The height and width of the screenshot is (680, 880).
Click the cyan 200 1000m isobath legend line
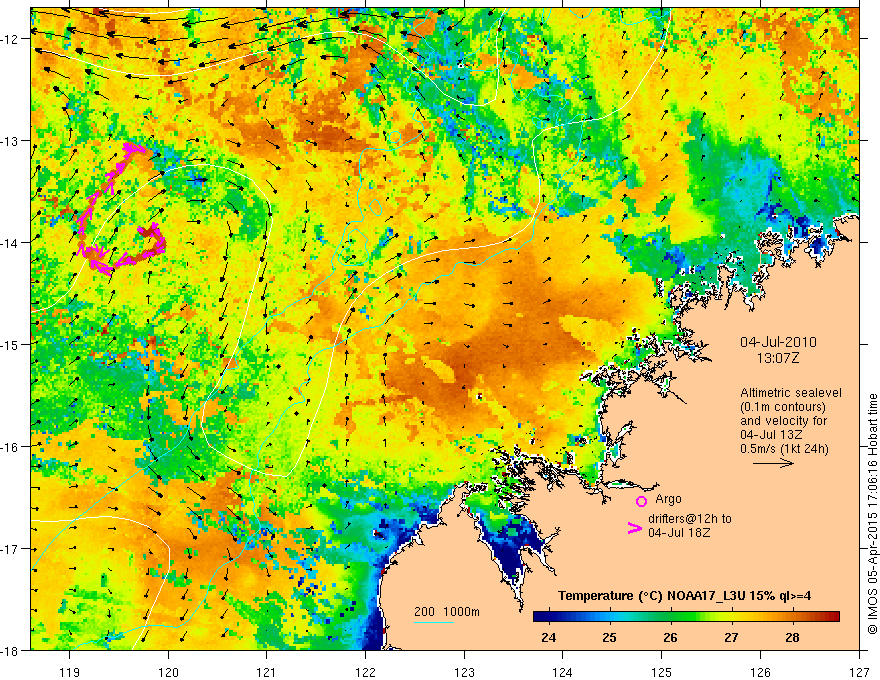pos(434,622)
